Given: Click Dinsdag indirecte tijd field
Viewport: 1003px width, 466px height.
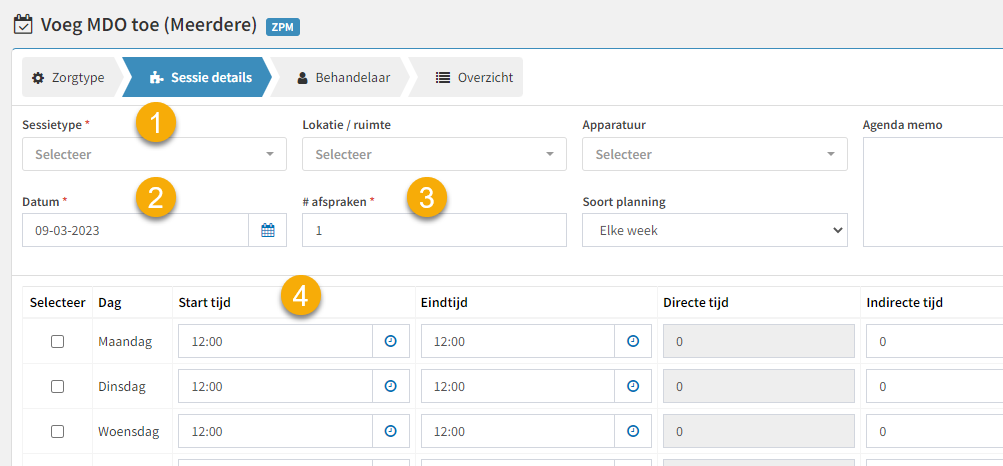Looking at the screenshot, I should pos(935,386).
